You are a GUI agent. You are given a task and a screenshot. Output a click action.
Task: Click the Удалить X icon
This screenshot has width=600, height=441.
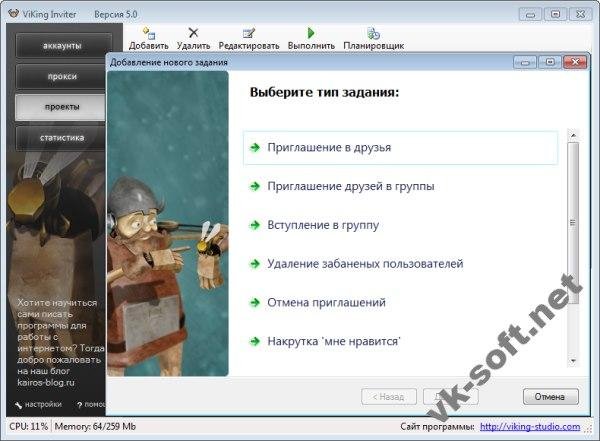pyautogui.click(x=194, y=33)
